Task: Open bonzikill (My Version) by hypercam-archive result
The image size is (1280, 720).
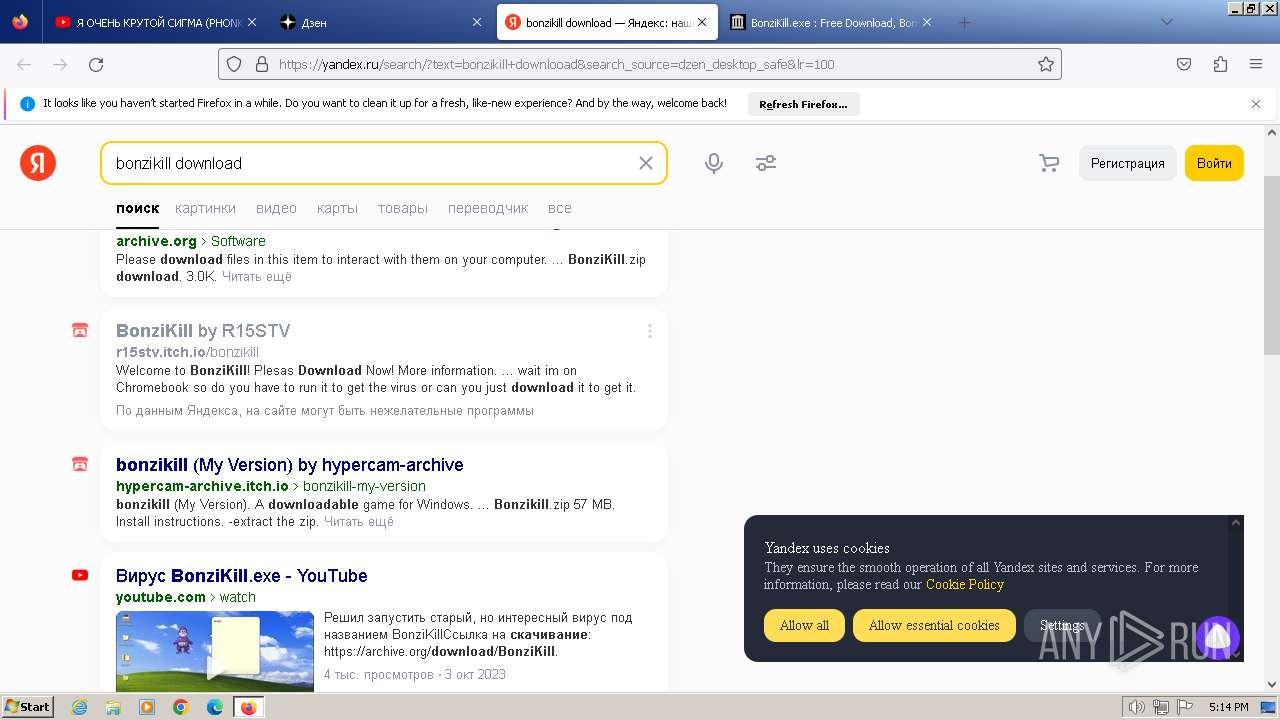Action: click(x=290, y=465)
